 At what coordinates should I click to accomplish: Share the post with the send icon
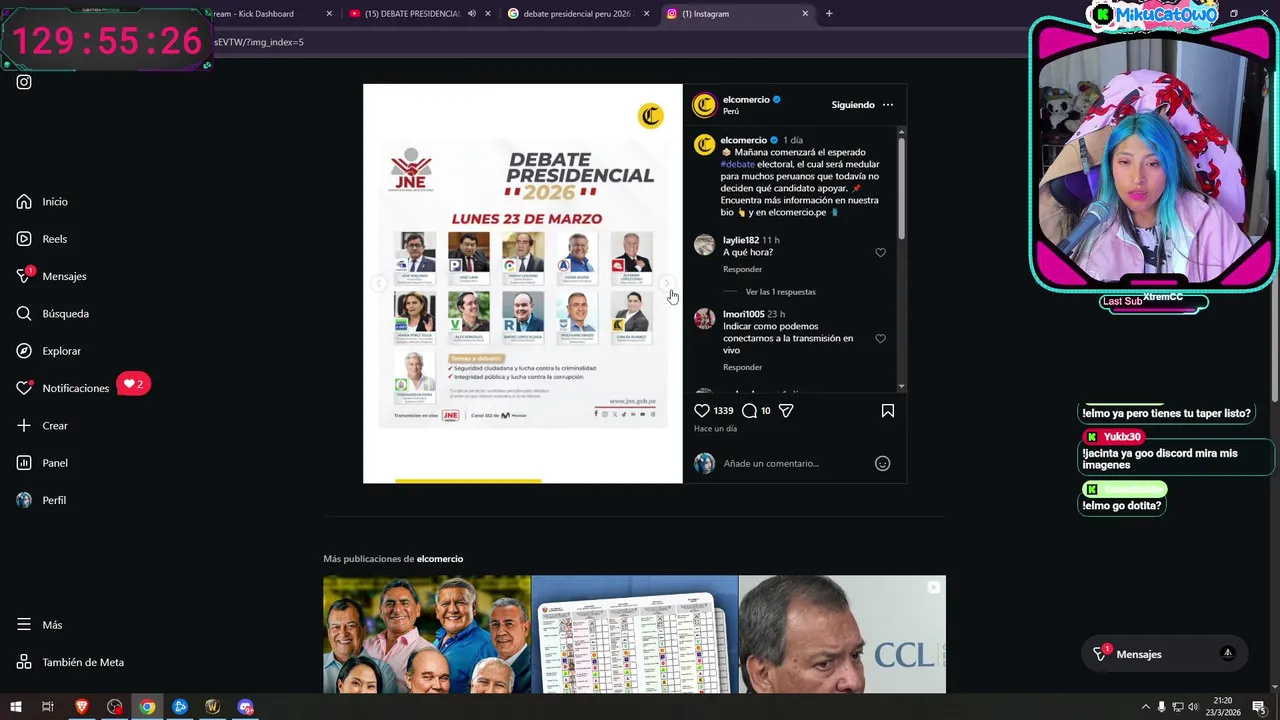[786, 410]
